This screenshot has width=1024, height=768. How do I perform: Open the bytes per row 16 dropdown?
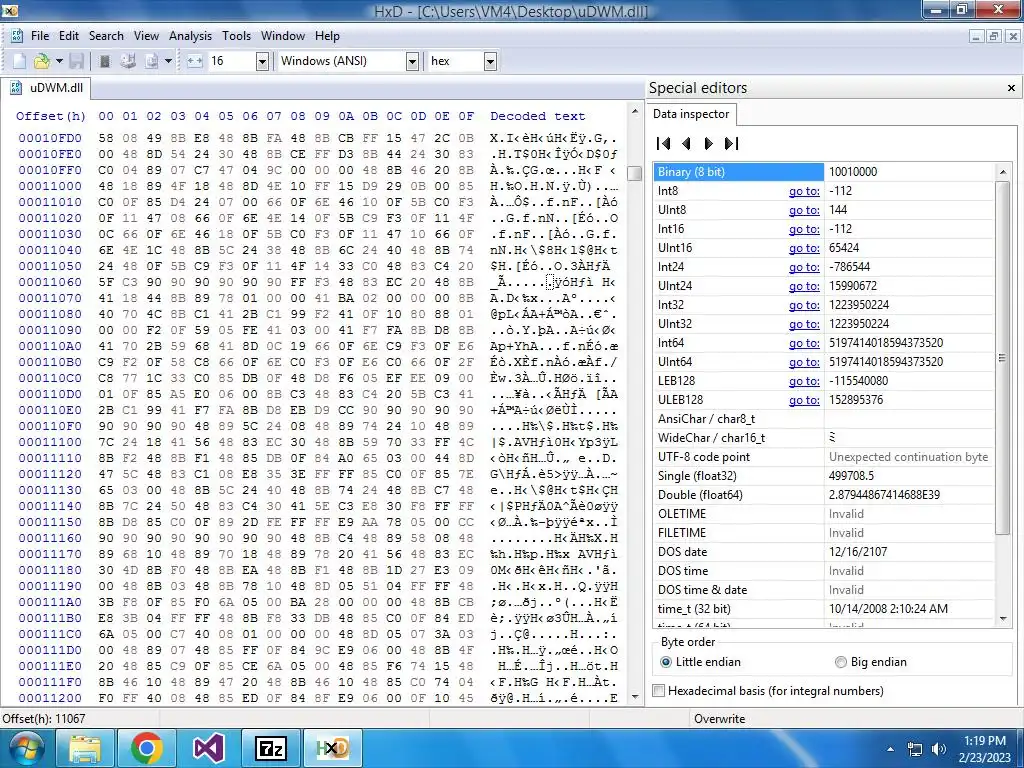(x=263, y=61)
